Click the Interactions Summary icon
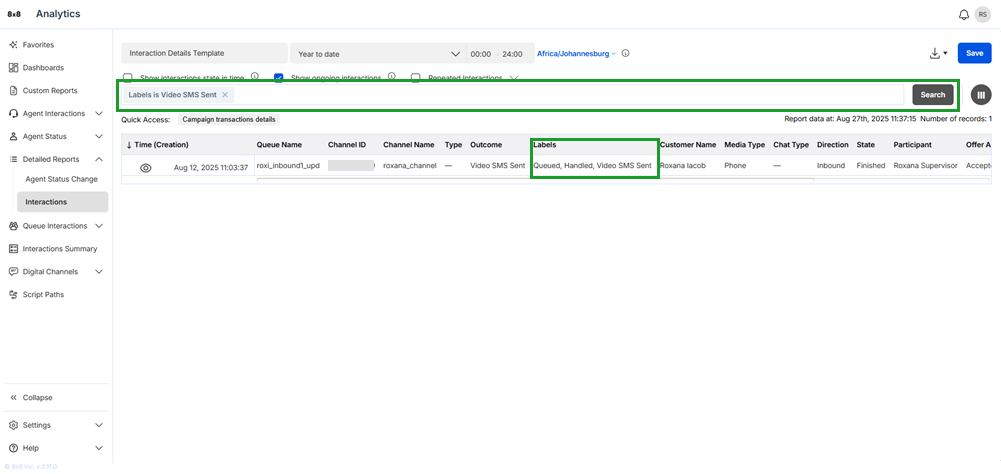1001x474 pixels. [x=13, y=249]
